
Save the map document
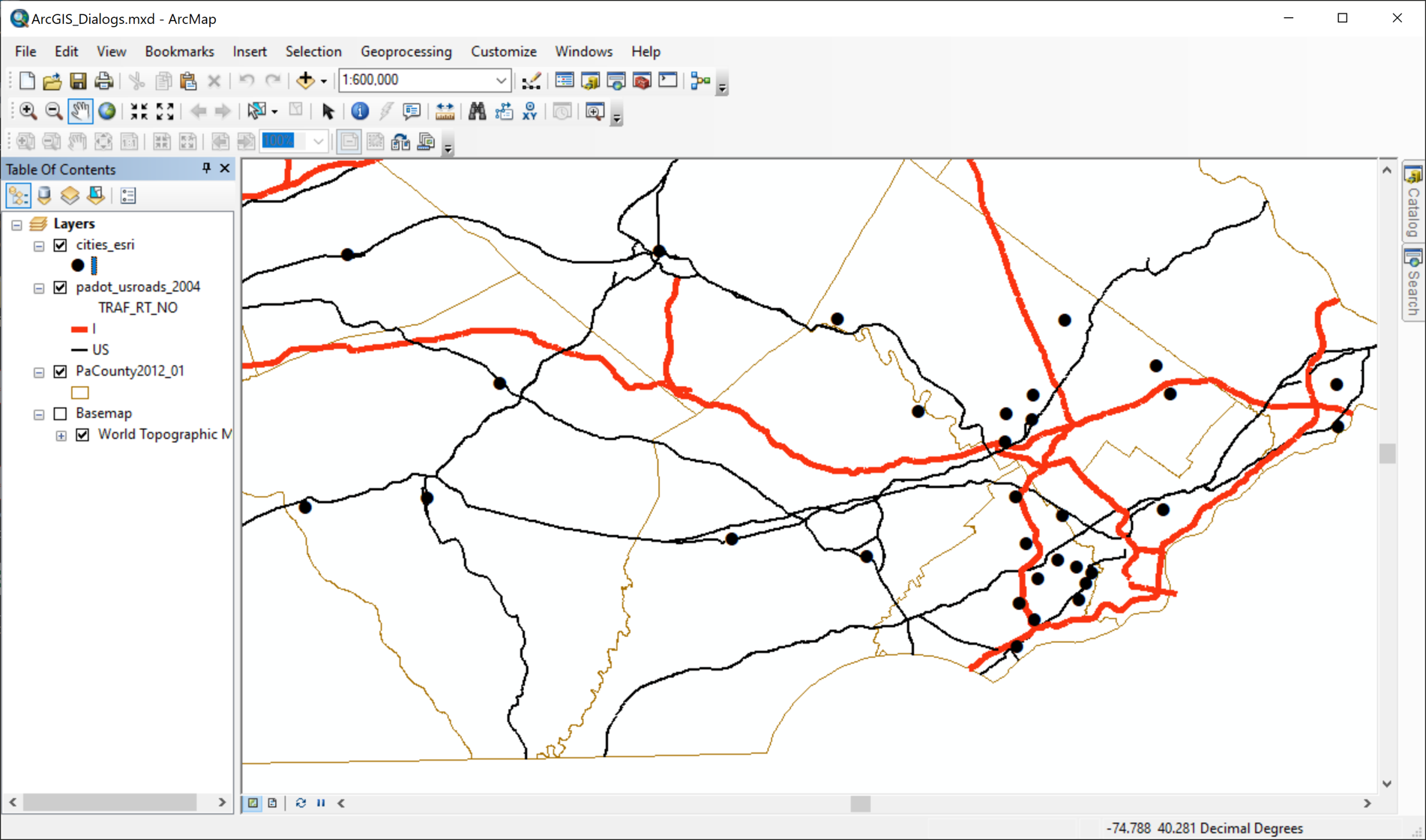pos(78,80)
